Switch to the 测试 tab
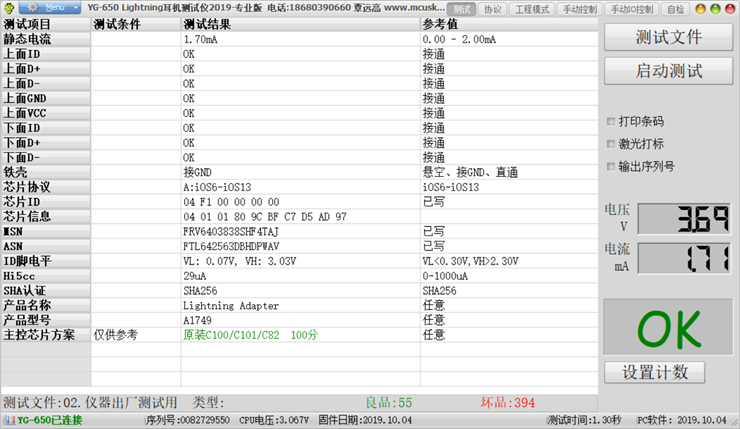The width and height of the screenshot is (740, 429). tap(461, 9)
